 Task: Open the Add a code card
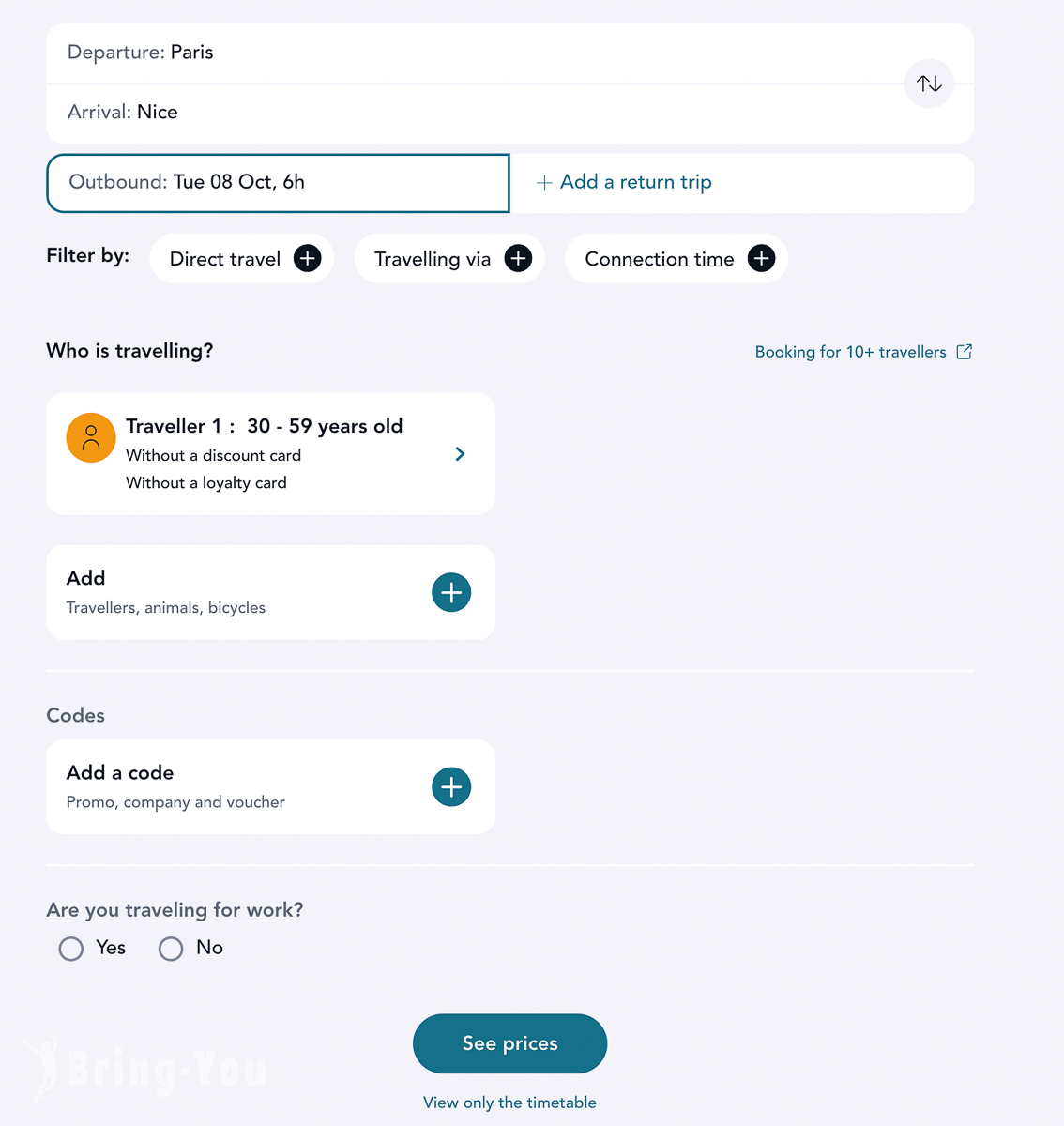tap(270, 786)
